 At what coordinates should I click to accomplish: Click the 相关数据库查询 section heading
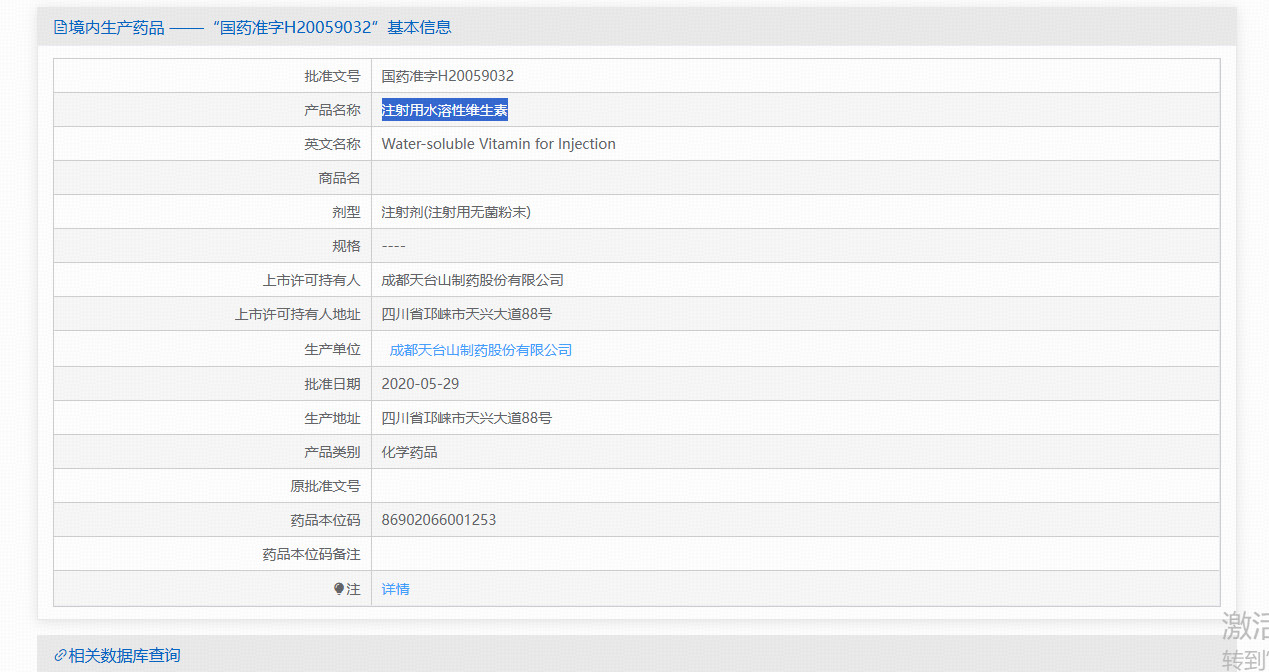124,656
